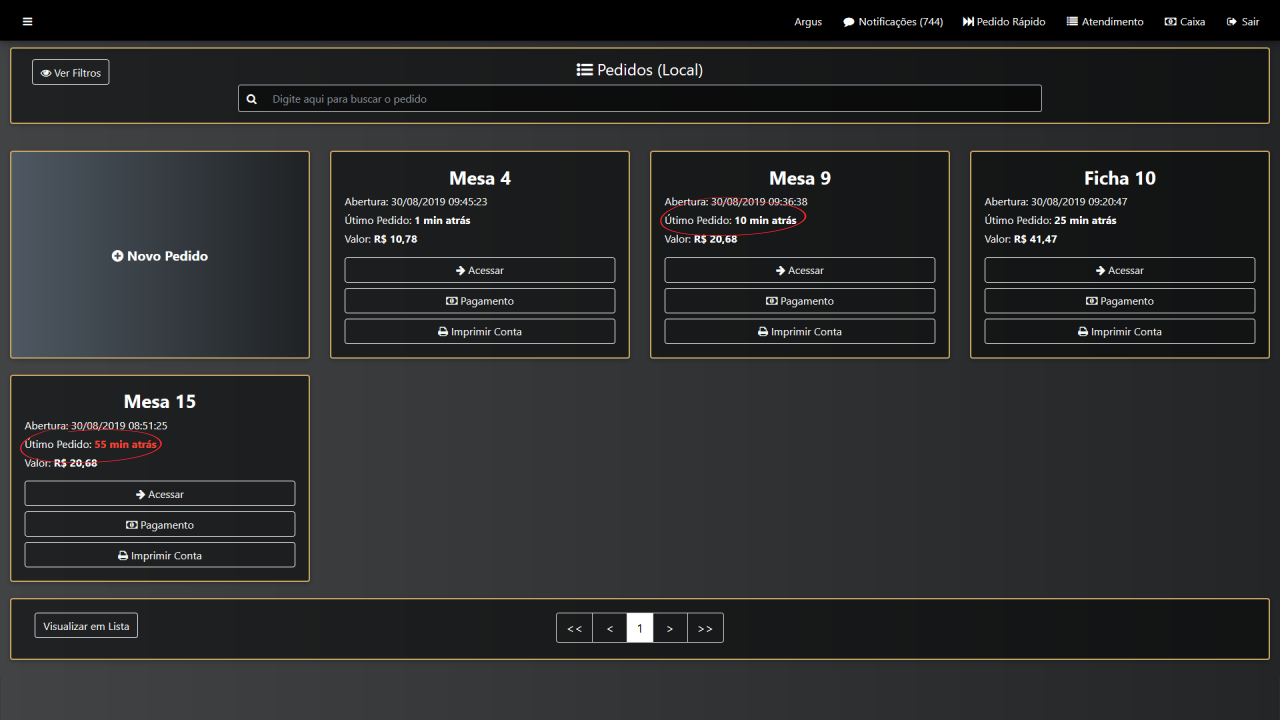Go to Atendimento in the top bar
Viewport: 1280px width, 720px height.
click(1105, 21)
